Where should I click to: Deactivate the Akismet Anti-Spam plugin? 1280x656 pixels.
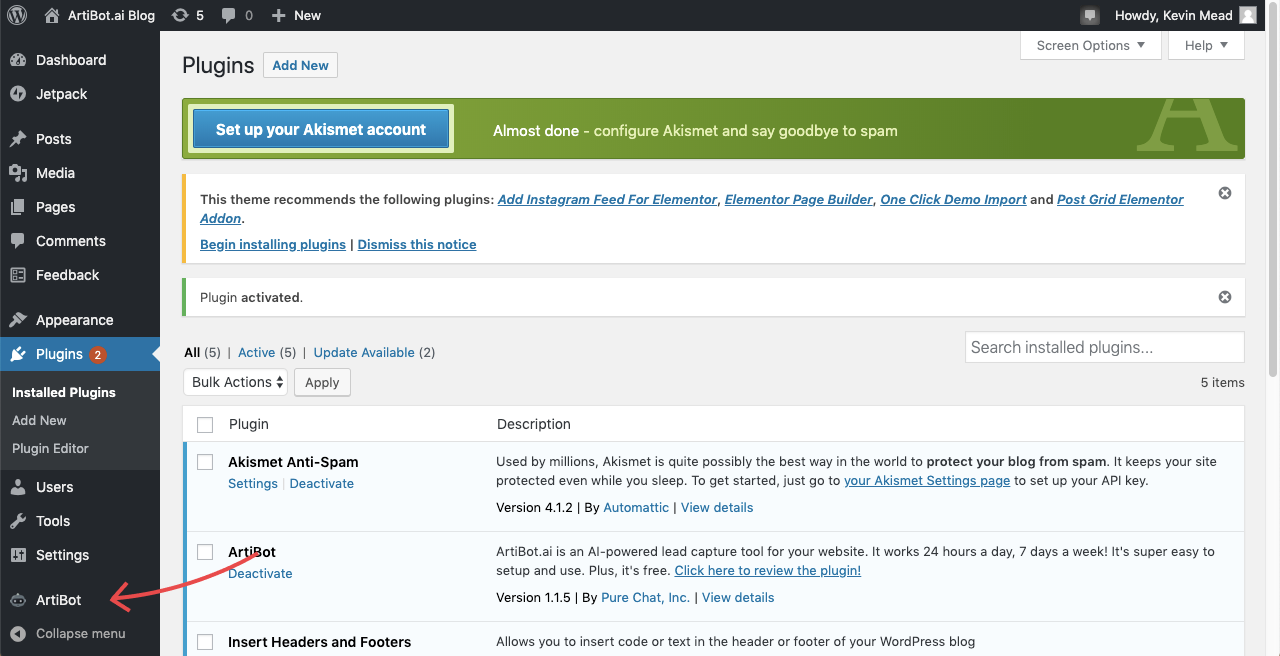click(x=322, y=483)
